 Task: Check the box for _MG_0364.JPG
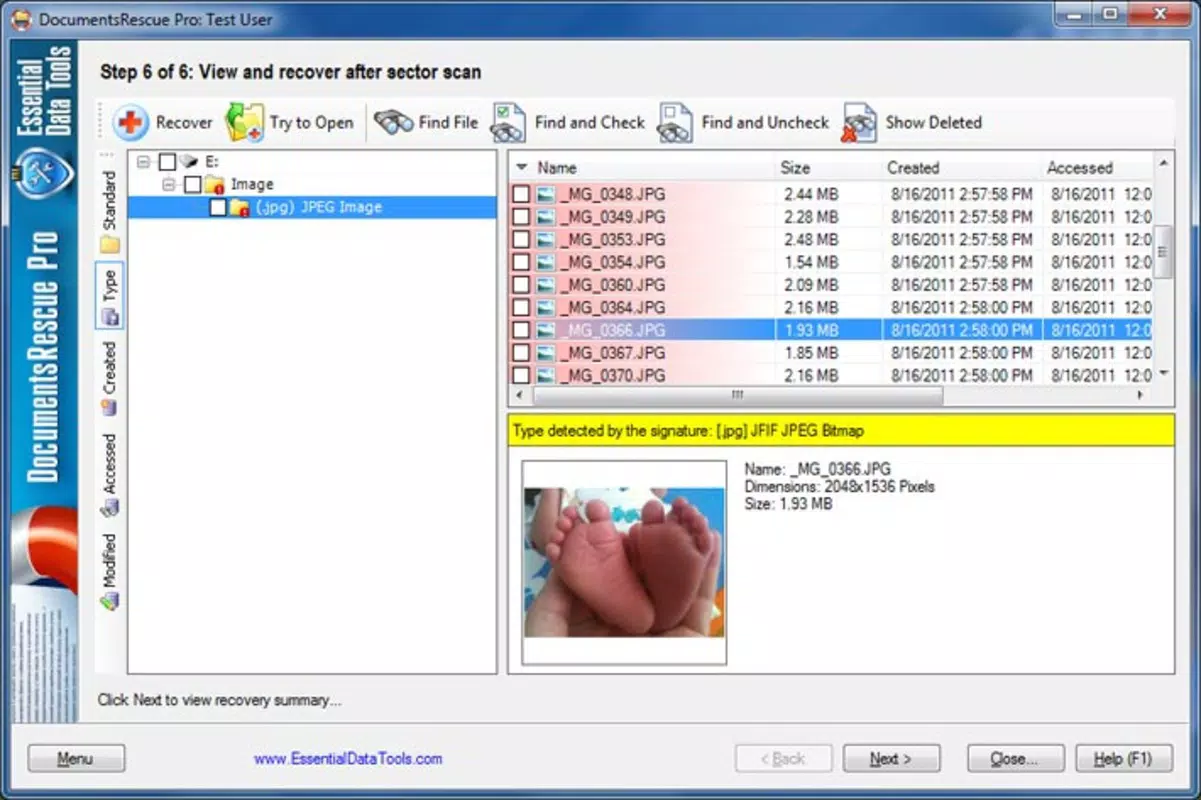tap(521, 308)
